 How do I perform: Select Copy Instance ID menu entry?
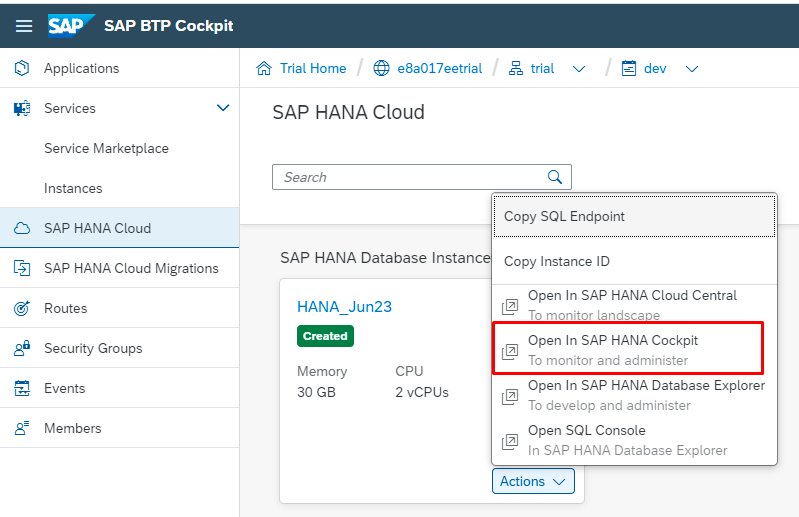634,261
